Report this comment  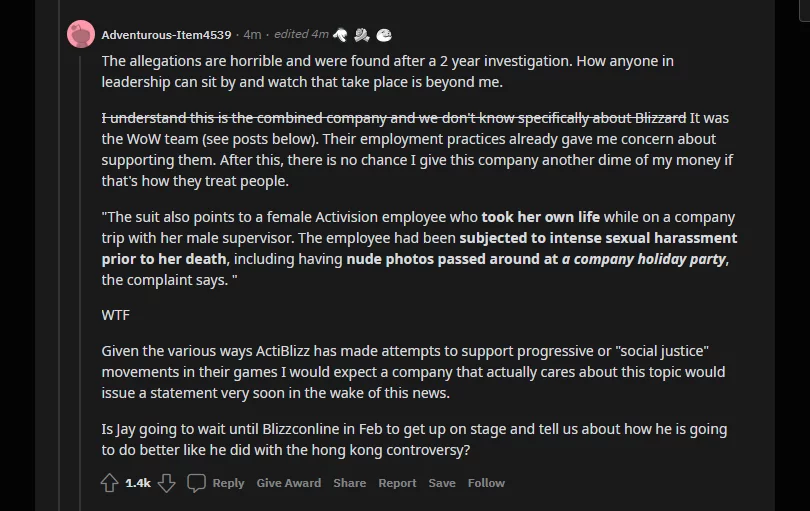point(397,483)
